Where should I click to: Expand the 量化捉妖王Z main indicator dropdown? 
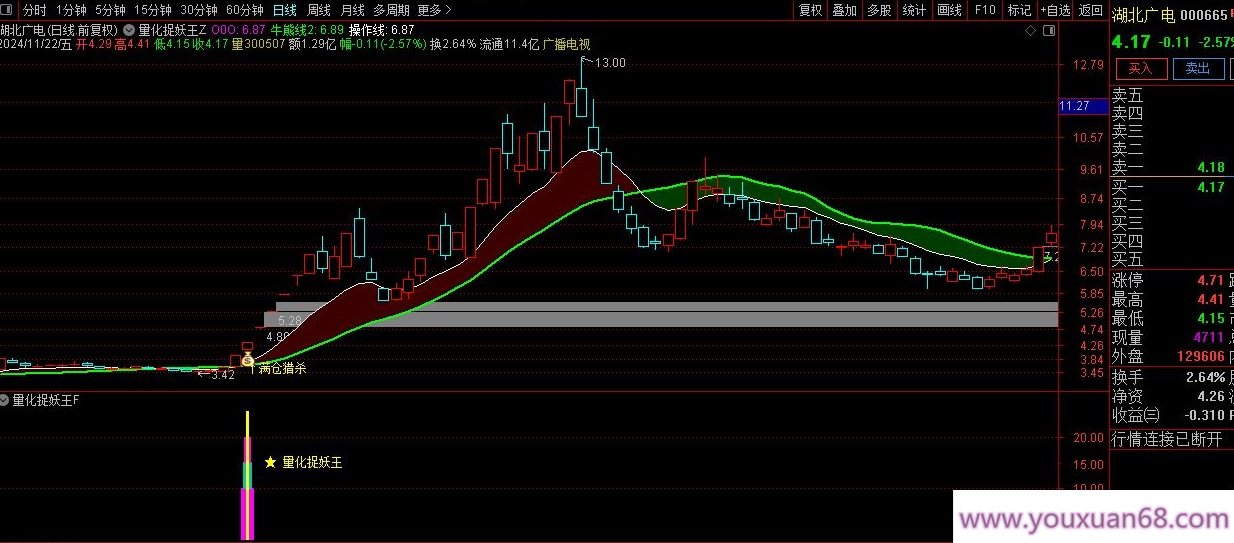(x=130, y=30)
